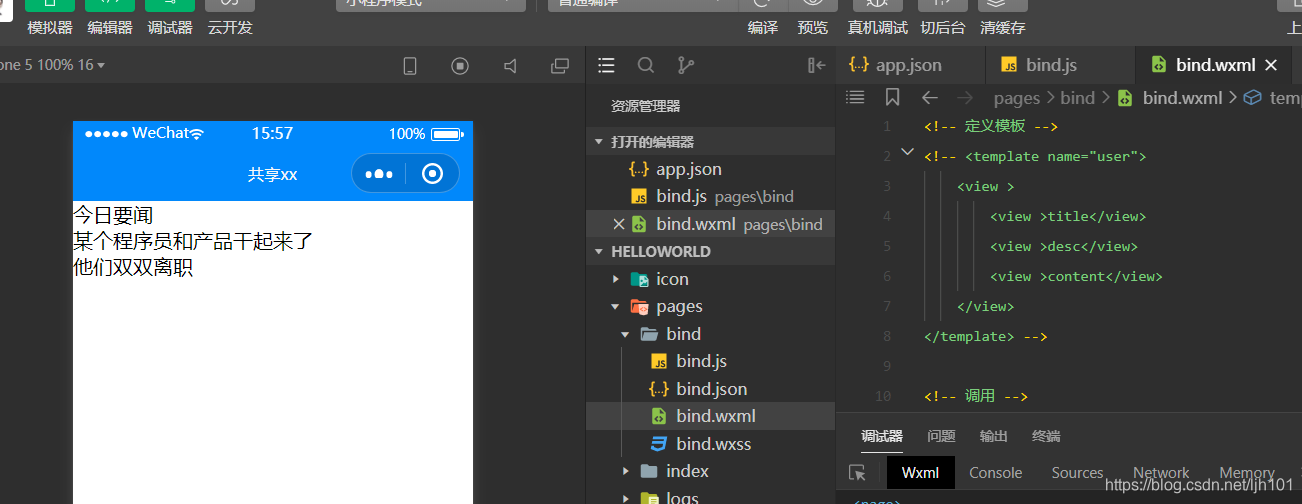Select the Wxml debugger tab
The height and width of the screenshot is (504, 1302).
pyautogui.click(x=921, y=473)
